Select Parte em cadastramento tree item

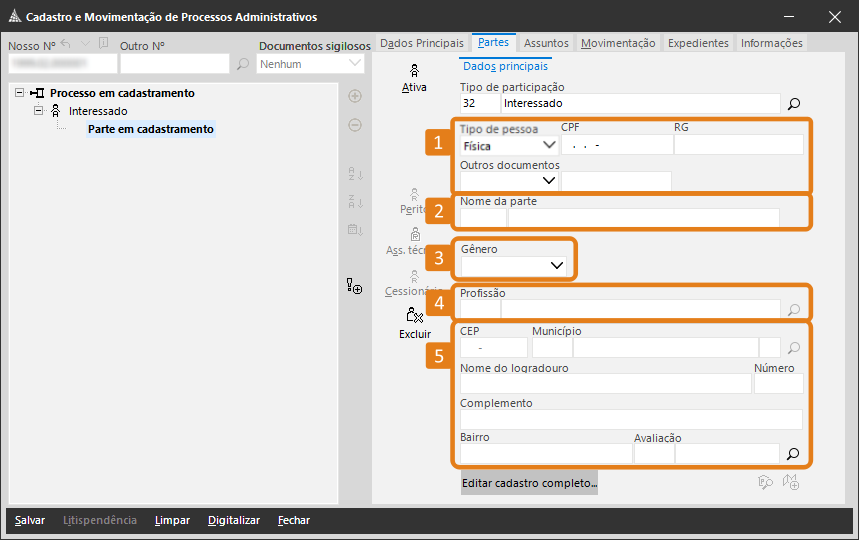tap(150, 129)
